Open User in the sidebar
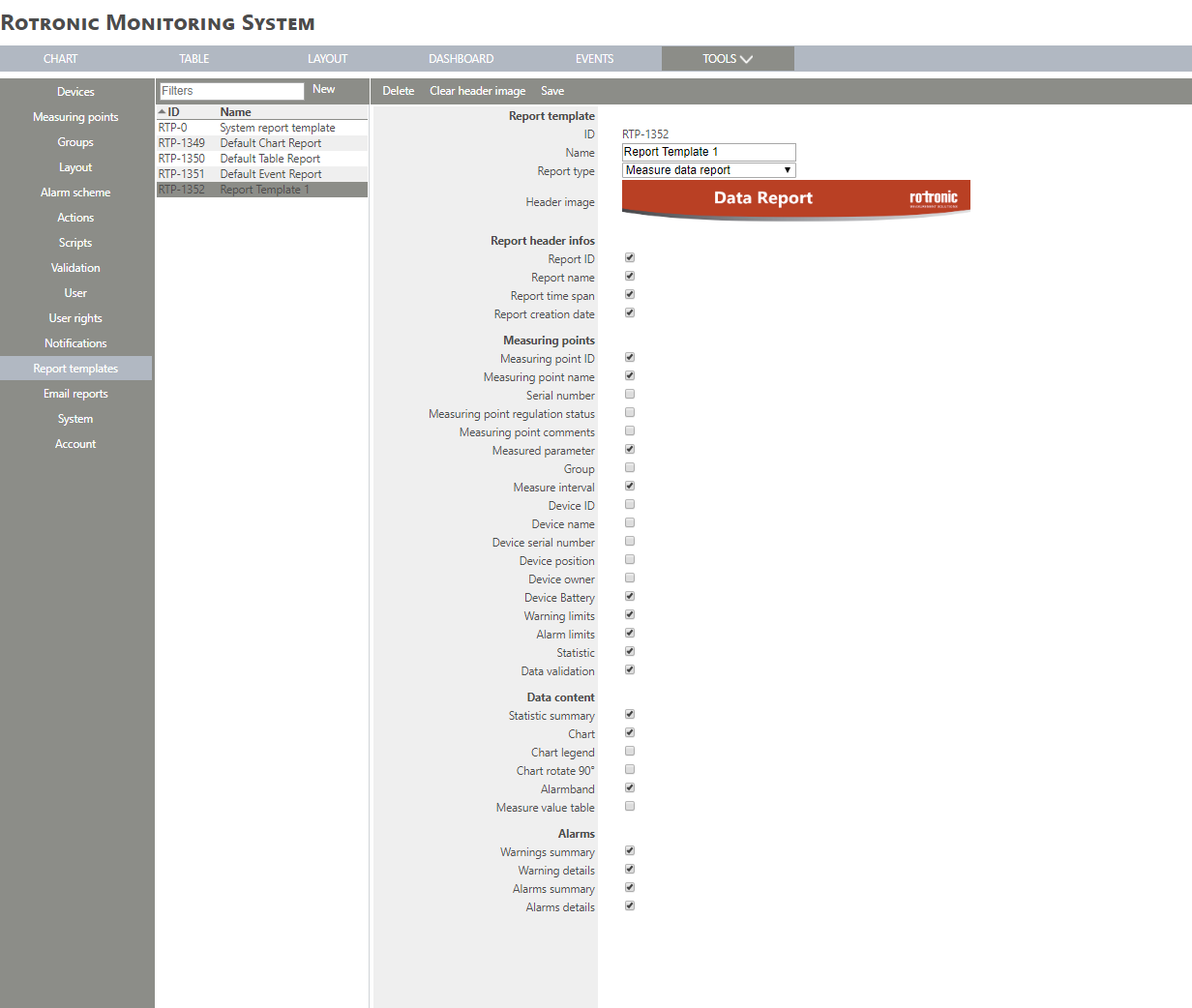This screenshot has height=1008, width=1192. (x=75, y=293)
